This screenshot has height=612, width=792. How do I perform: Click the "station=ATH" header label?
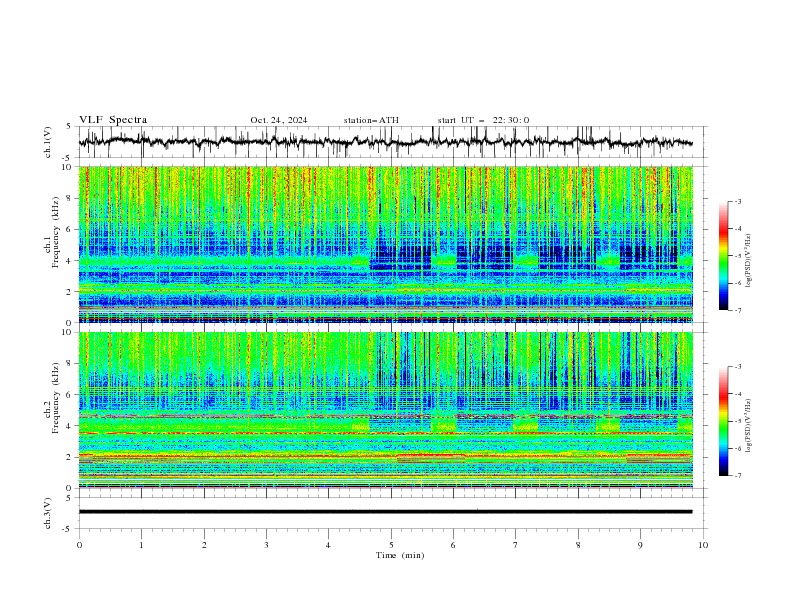371,120
